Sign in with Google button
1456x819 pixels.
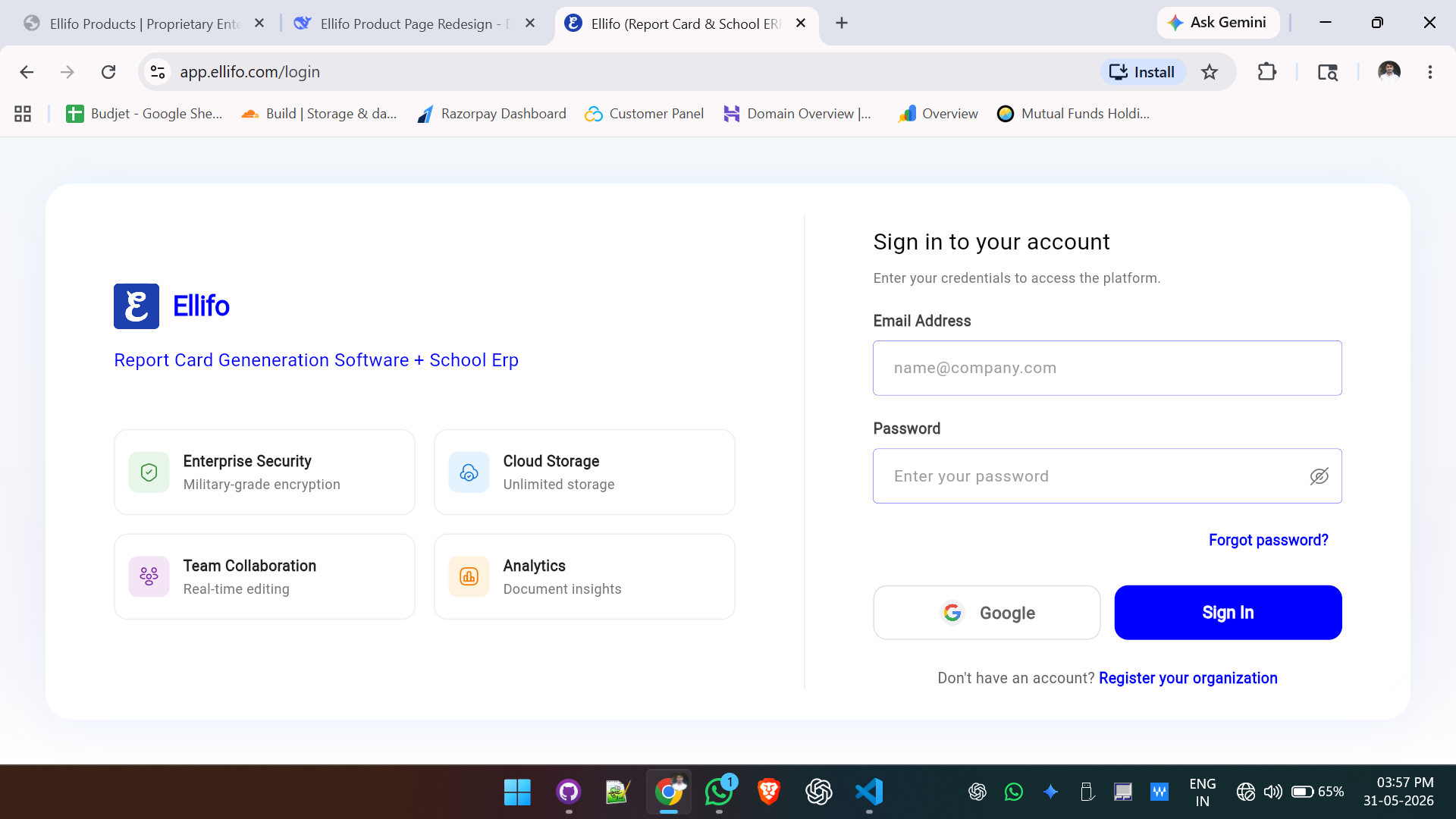[x=987, y=613]
